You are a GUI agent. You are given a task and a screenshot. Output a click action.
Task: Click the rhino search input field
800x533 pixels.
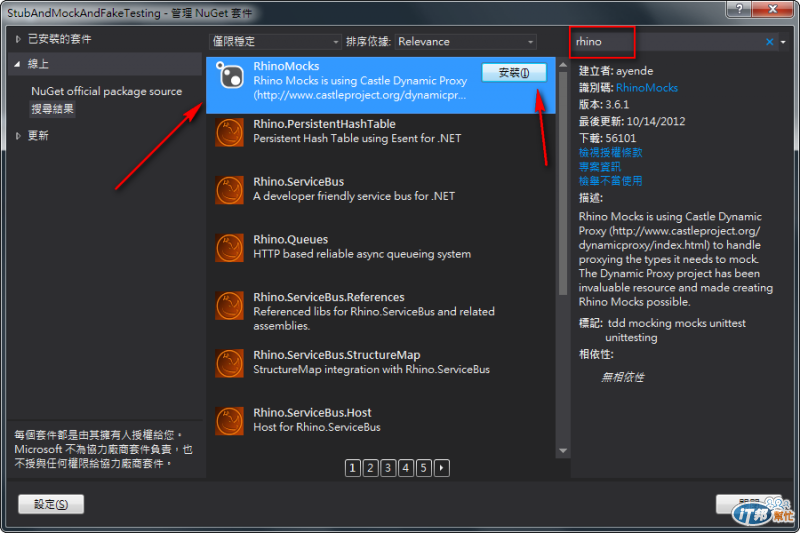[666, 42]
